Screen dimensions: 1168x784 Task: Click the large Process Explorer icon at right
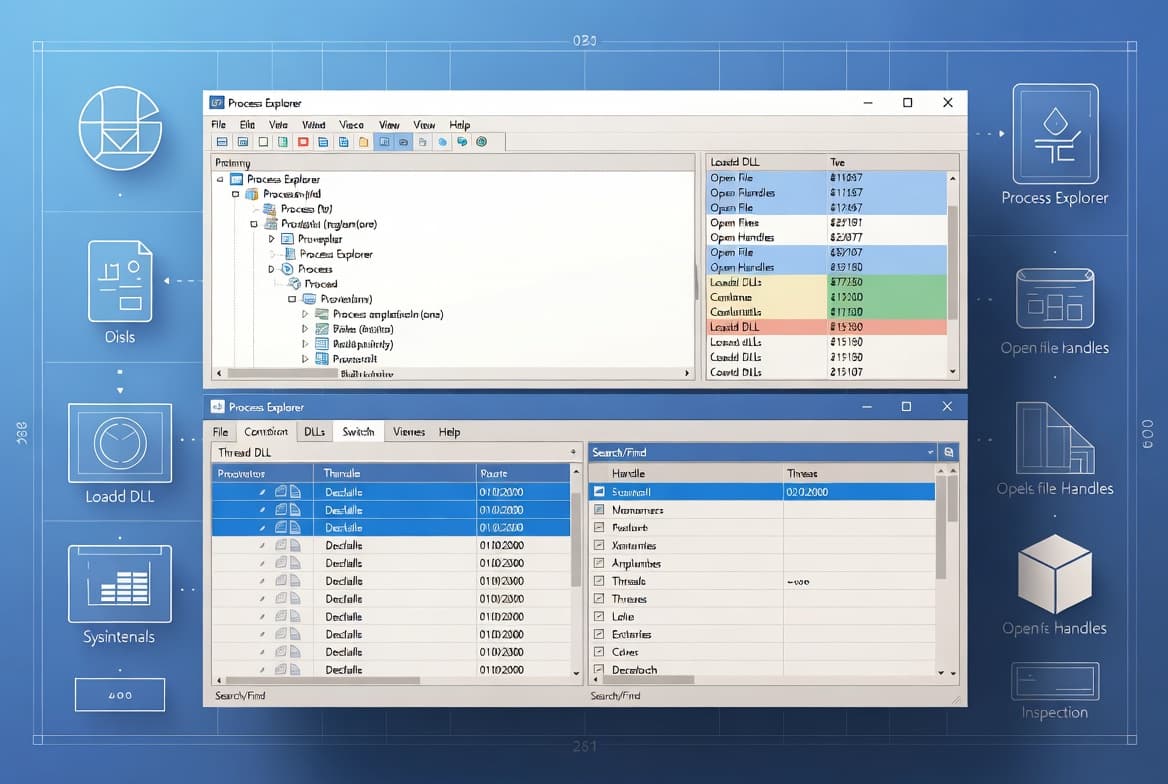click(1056, 134)
